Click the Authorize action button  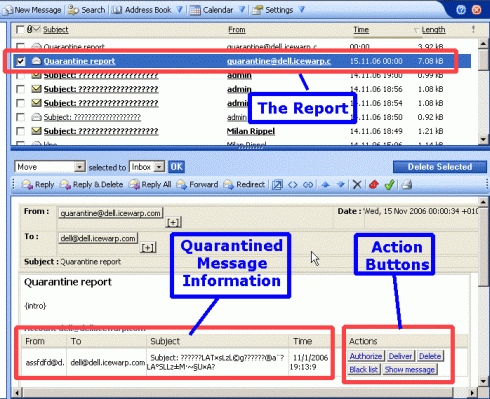(x=366, y=356)
